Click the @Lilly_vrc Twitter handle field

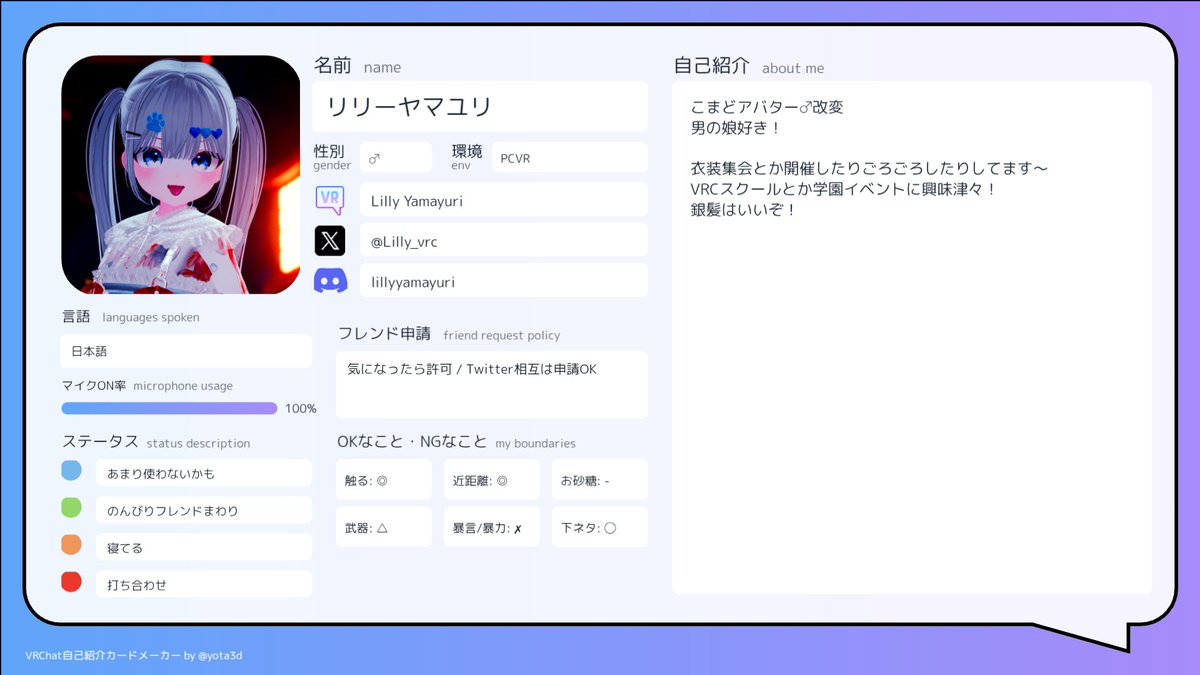coord(503,240)
